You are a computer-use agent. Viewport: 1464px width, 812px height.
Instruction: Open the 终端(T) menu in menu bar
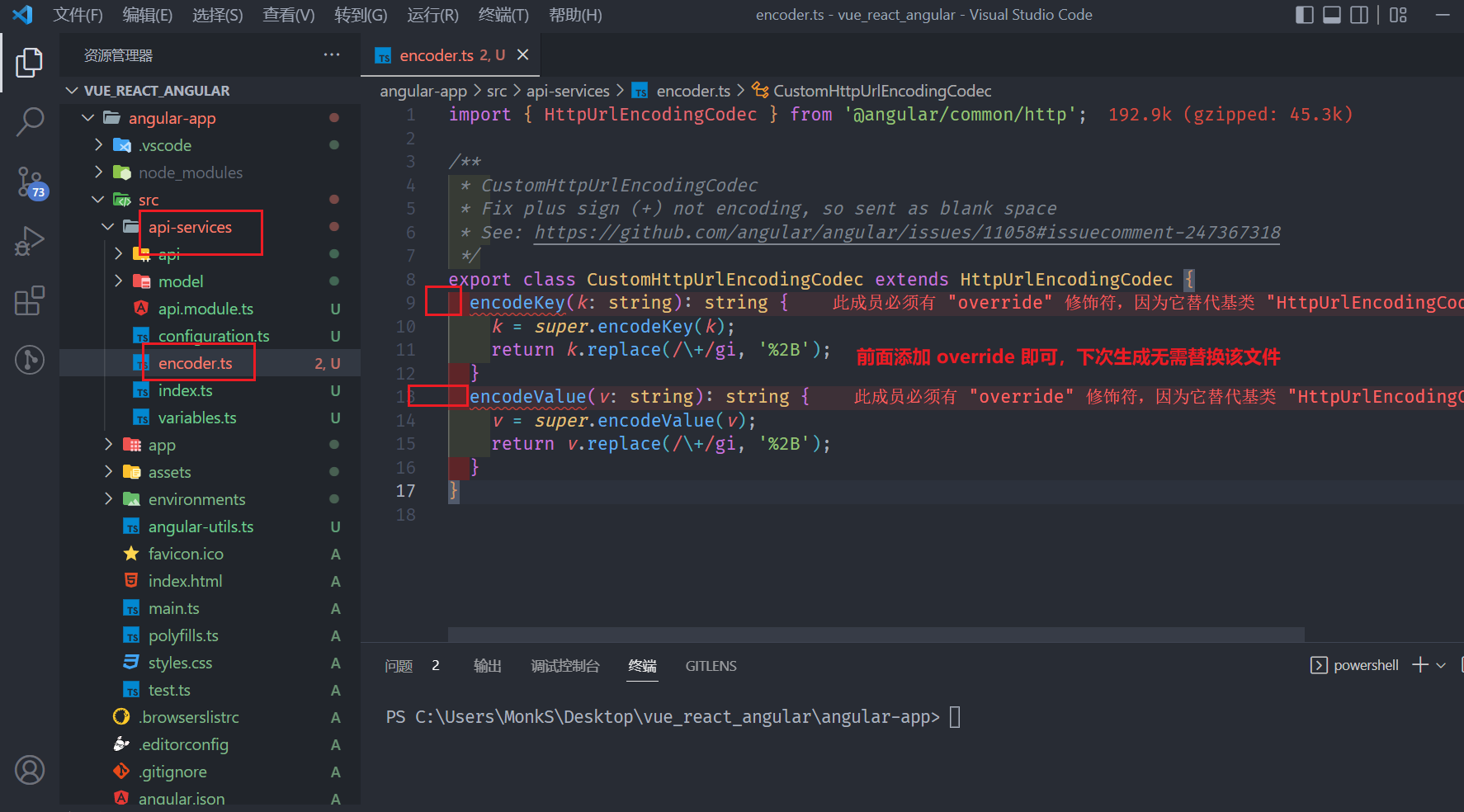[x=503, y=15]
